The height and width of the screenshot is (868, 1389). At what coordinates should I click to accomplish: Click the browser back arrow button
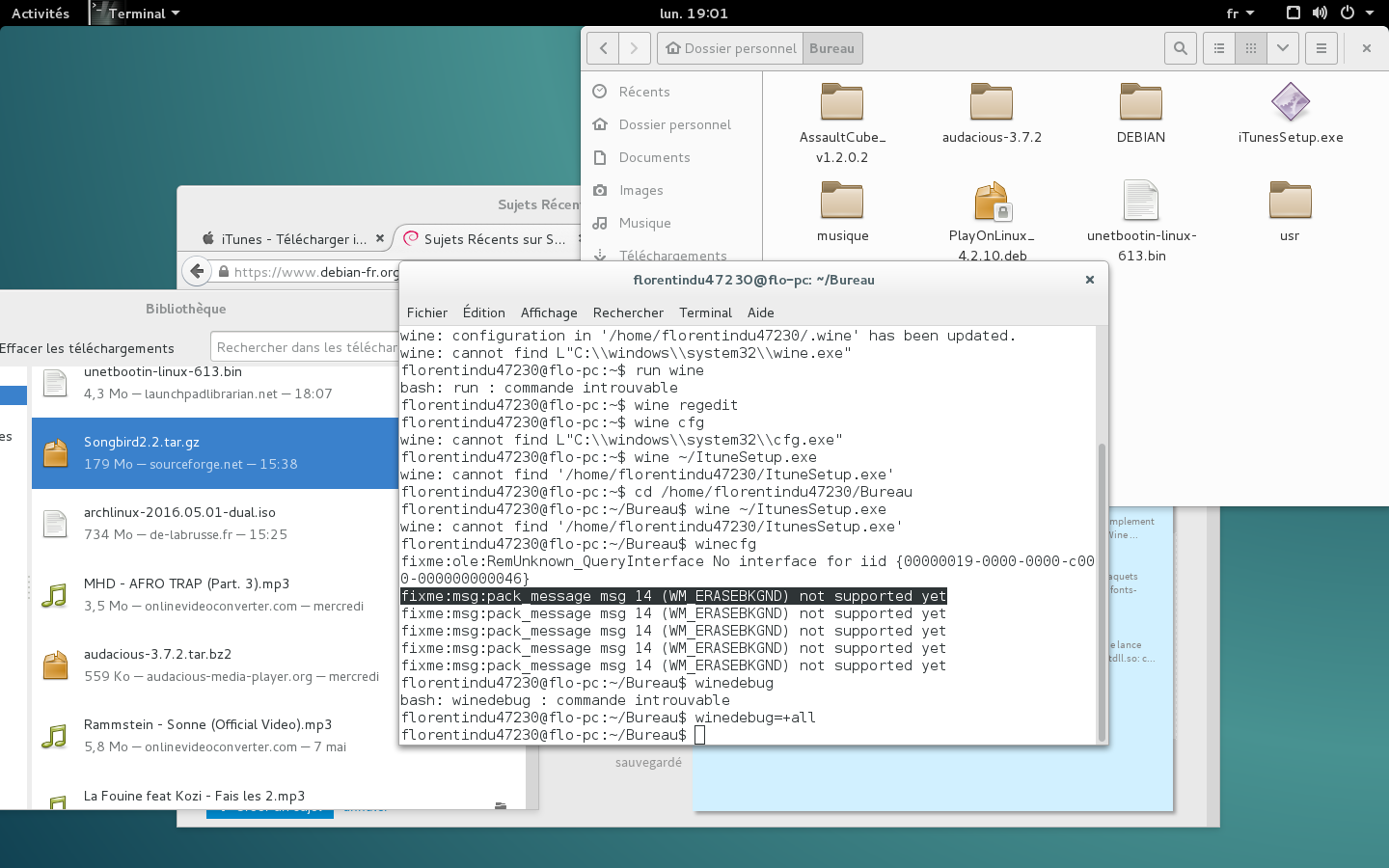(x=197, y=271)
